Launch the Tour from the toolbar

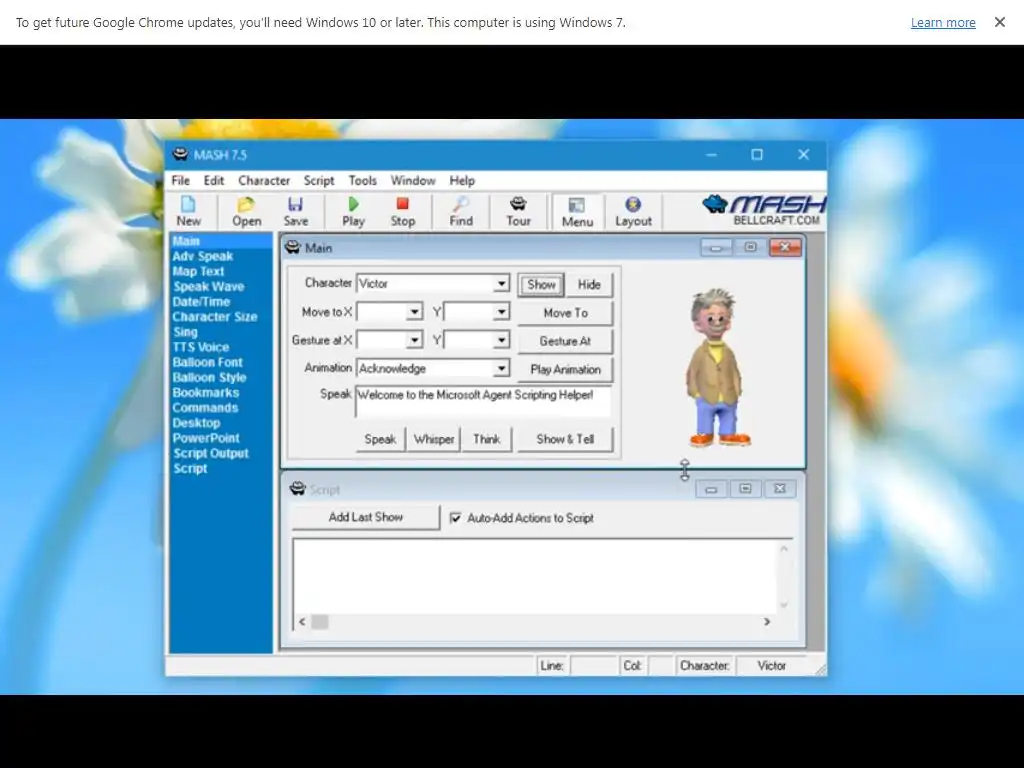(x=518, y=212)
